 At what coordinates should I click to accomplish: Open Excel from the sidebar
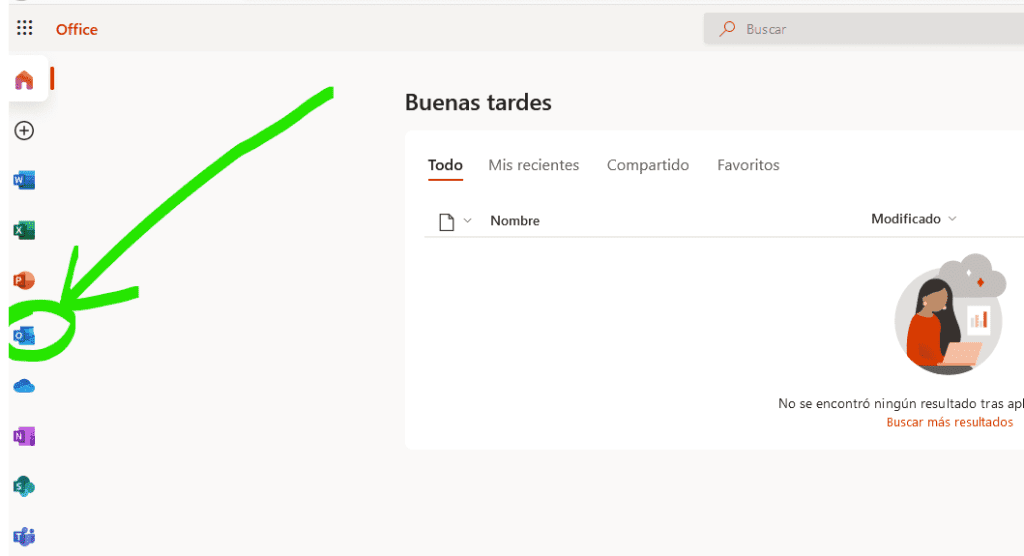[24, 230]
